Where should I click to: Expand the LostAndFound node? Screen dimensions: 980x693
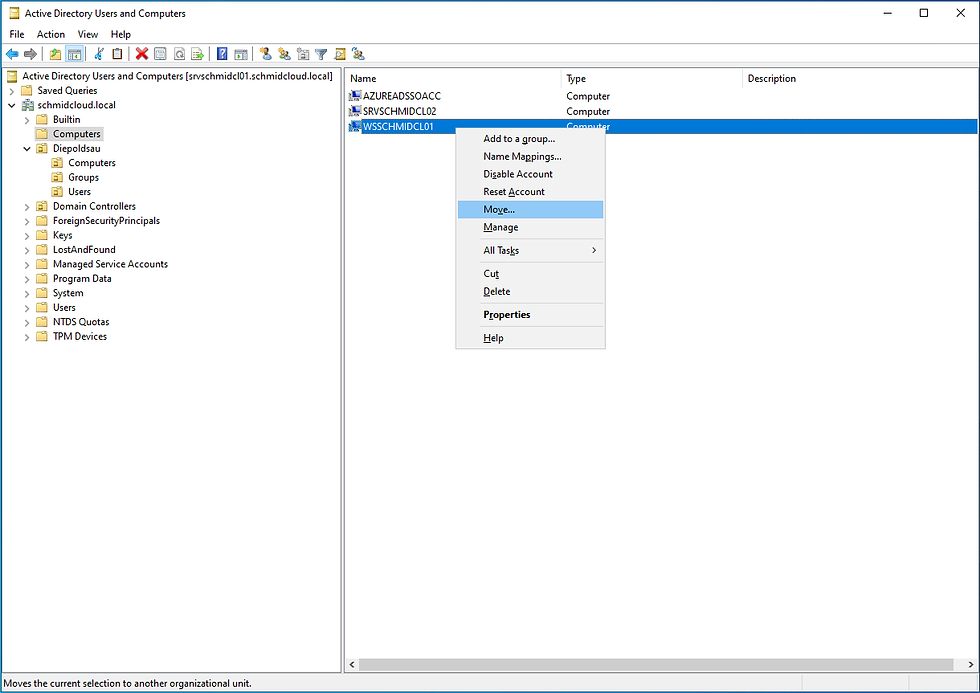click(x=27, y=250)
